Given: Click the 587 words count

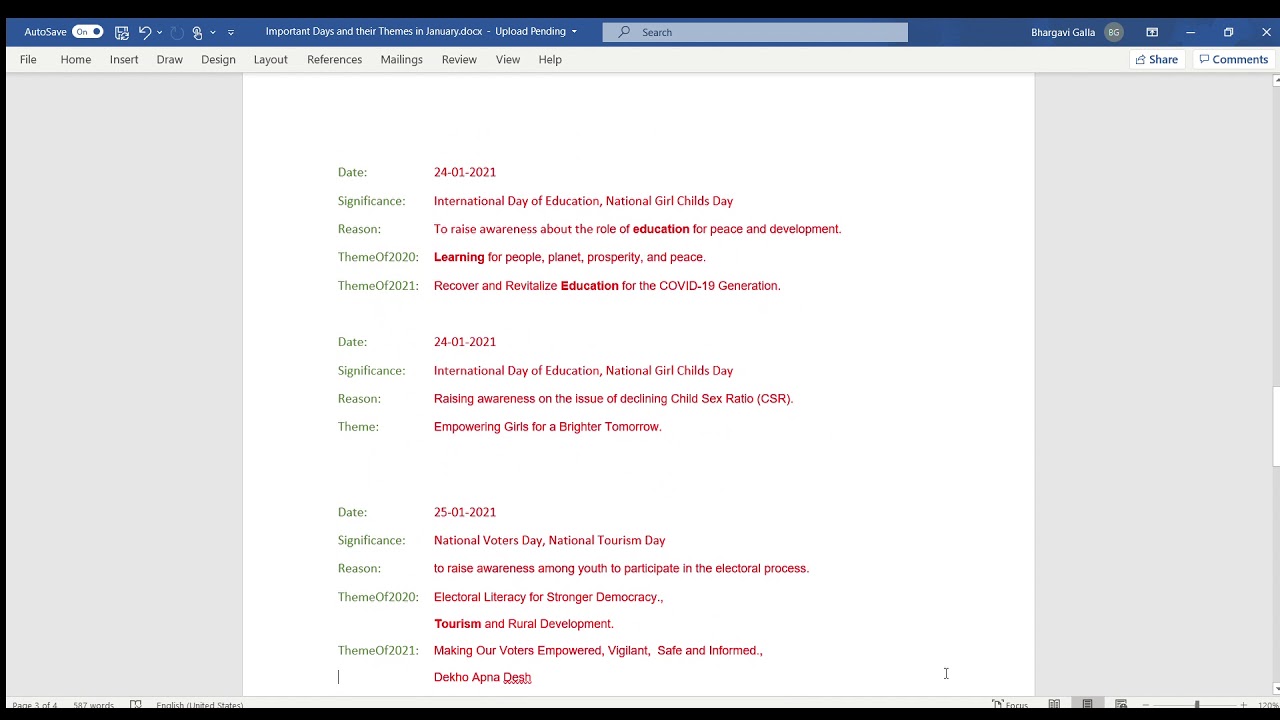Looking at the screenshot, I should (x=93, y=705).
